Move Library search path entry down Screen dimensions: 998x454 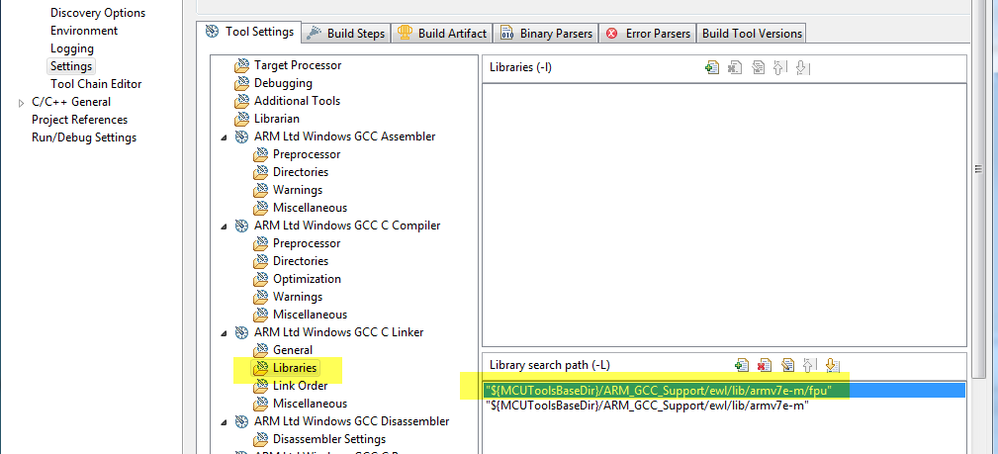[831, 365]
